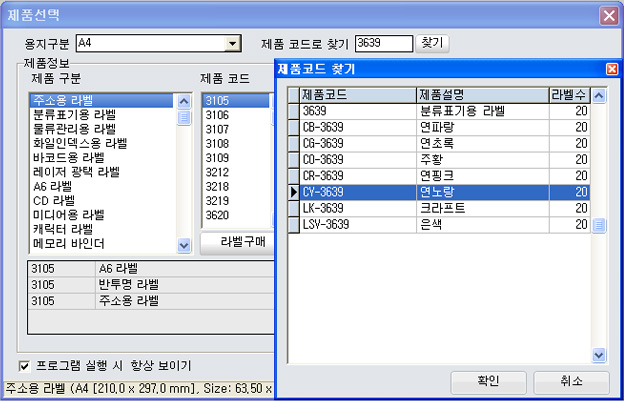Screen dimensions: 624x401
Task: Select product code 3106
Action: pyautogui.click(x=235, y=115)
